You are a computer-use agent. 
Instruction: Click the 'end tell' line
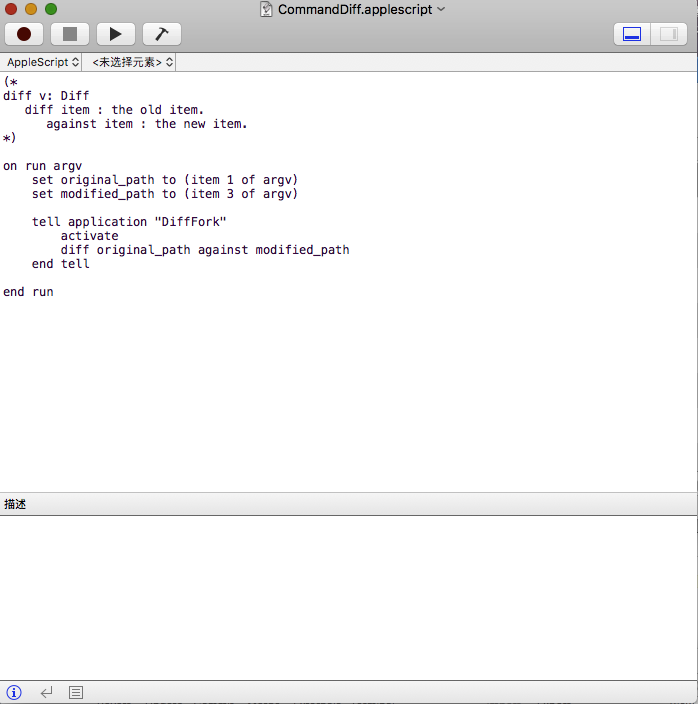coord(61,264)
